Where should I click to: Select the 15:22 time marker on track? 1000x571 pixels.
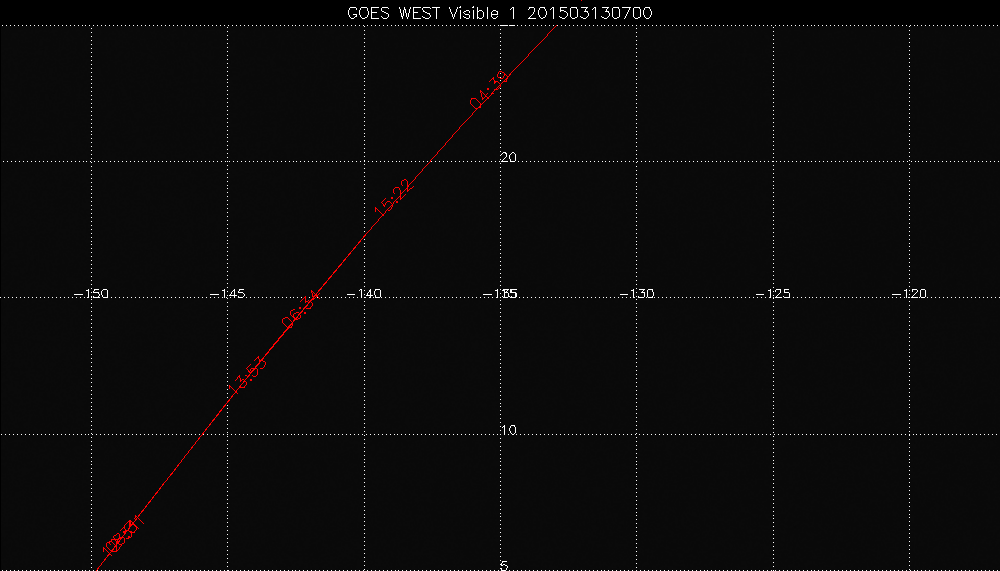tap(393, 197)
